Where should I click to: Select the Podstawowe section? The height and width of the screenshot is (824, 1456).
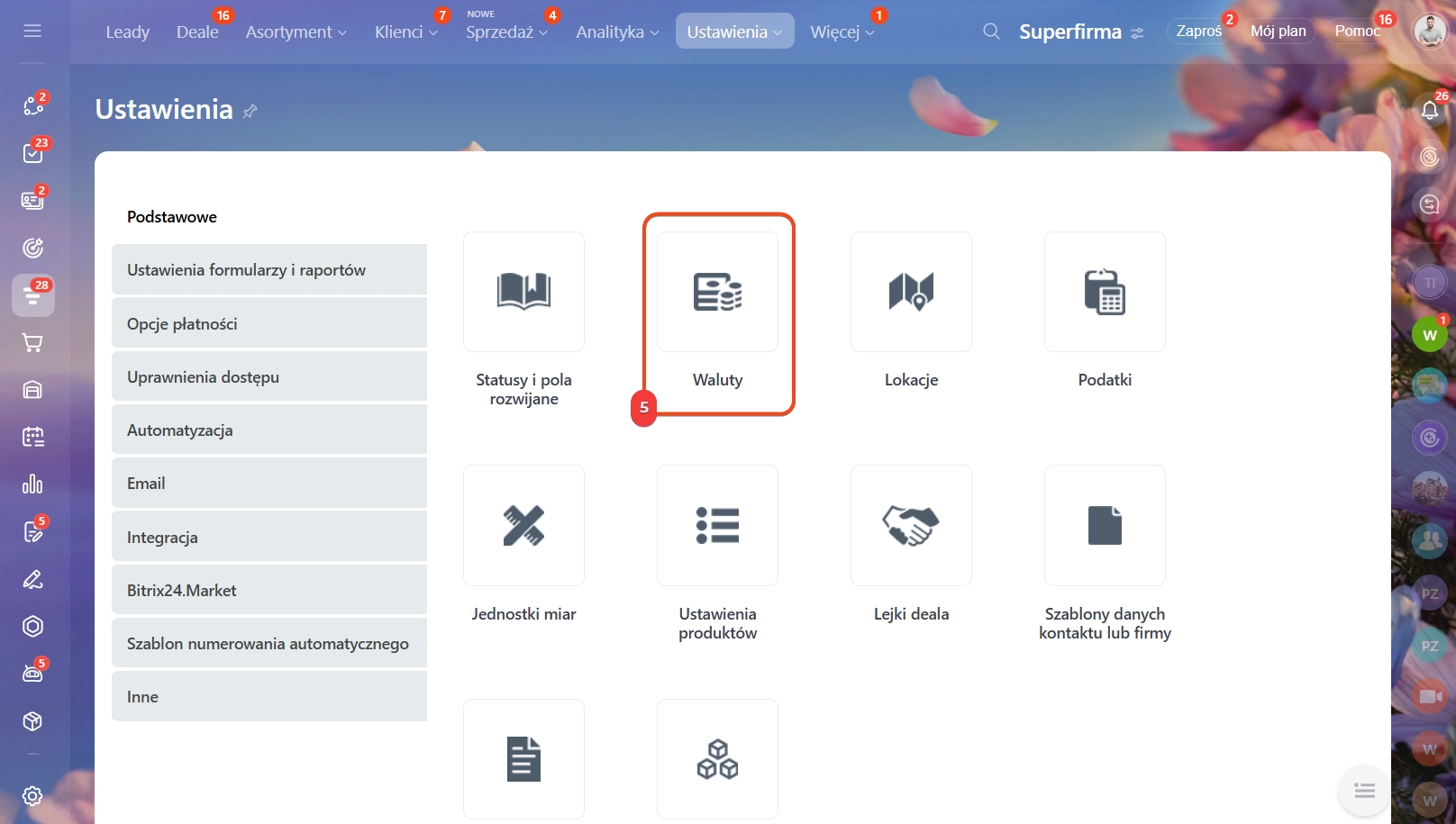(x=172, y=217)
